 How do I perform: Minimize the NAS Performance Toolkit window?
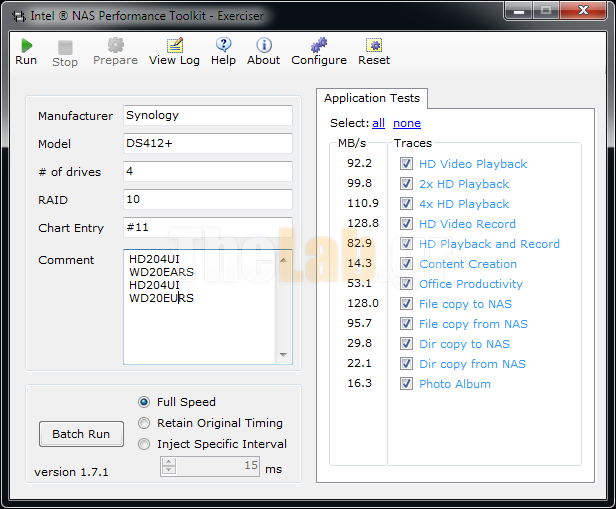(519, 11)
